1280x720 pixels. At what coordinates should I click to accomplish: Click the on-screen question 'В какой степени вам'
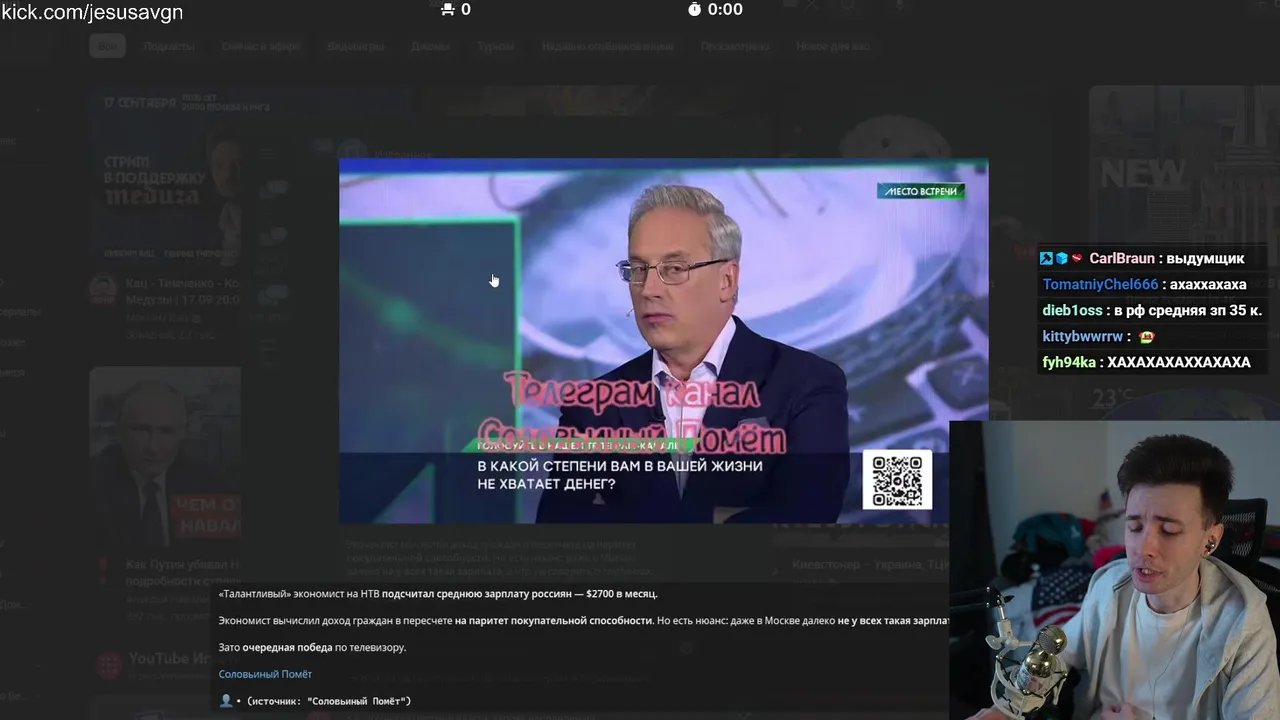(x=619, y=475)
